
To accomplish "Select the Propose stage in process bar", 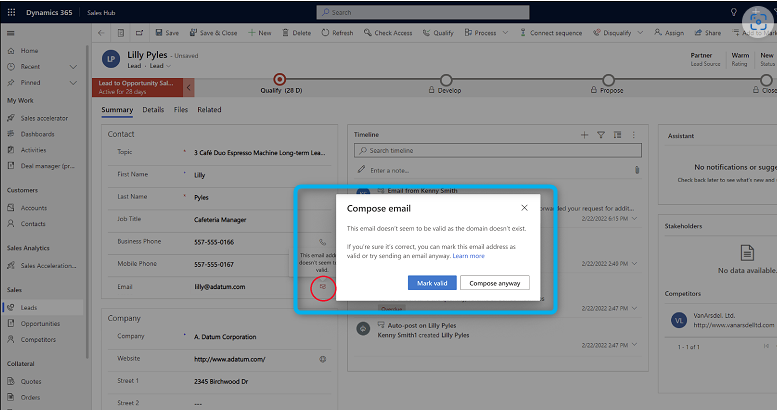I will coord(612,79).
